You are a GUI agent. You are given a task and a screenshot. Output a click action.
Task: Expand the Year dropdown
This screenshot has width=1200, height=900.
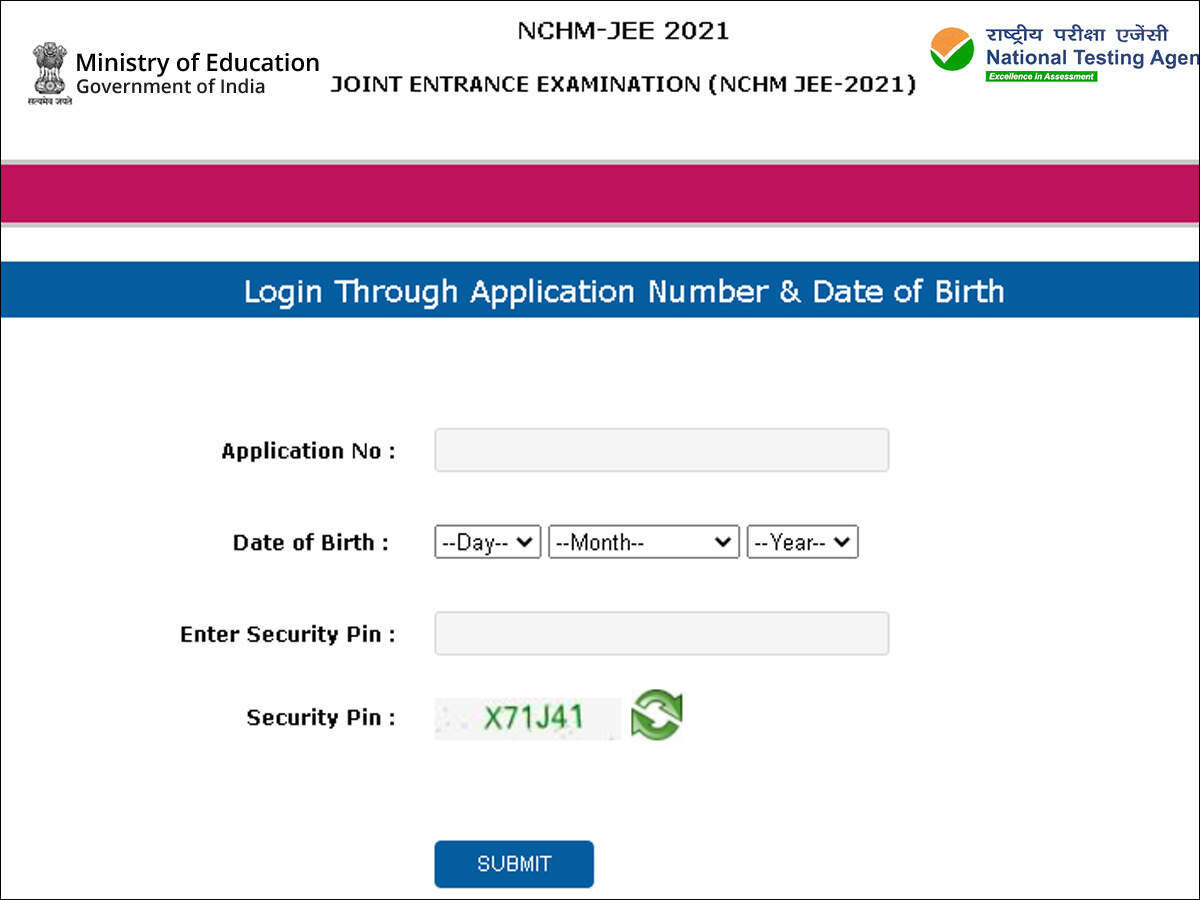[x=802, y=542]
